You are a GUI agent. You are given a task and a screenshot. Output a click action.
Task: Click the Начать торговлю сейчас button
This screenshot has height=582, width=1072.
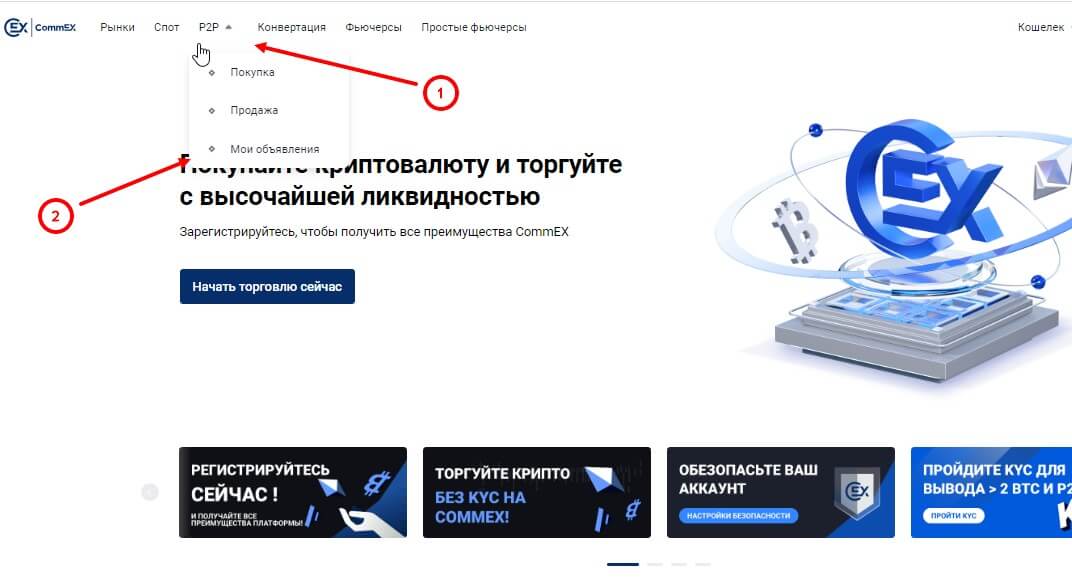point(267,287)
